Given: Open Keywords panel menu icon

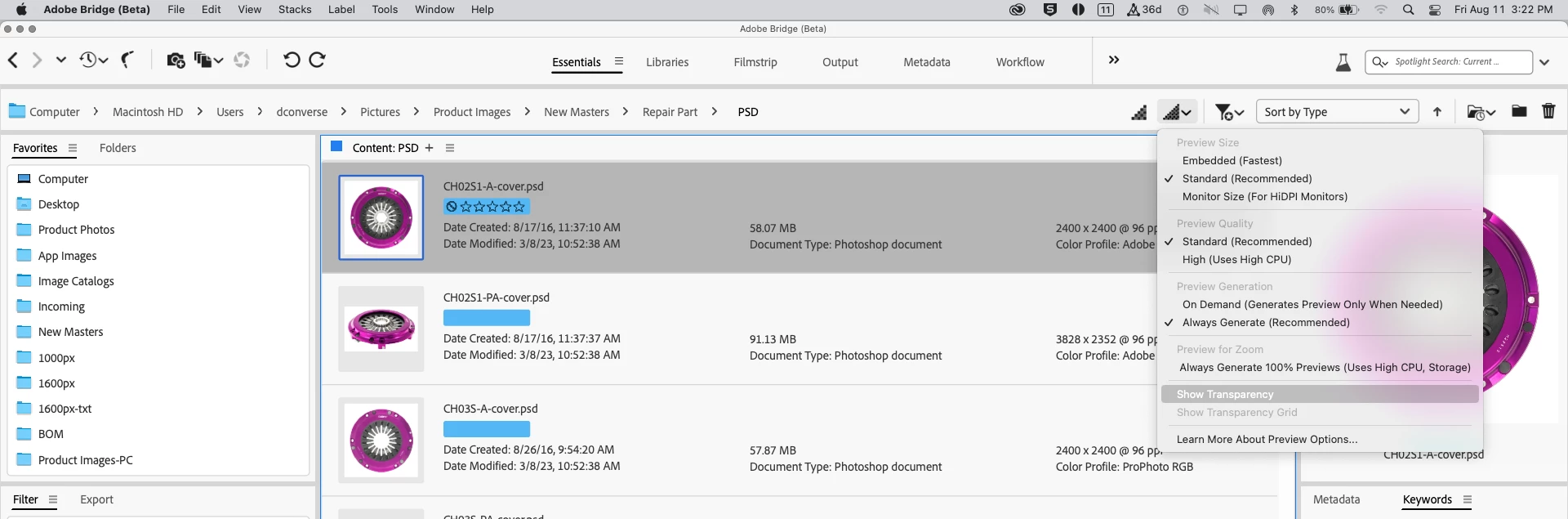Looking at the screenshot, I should (x=1468, y=499).
